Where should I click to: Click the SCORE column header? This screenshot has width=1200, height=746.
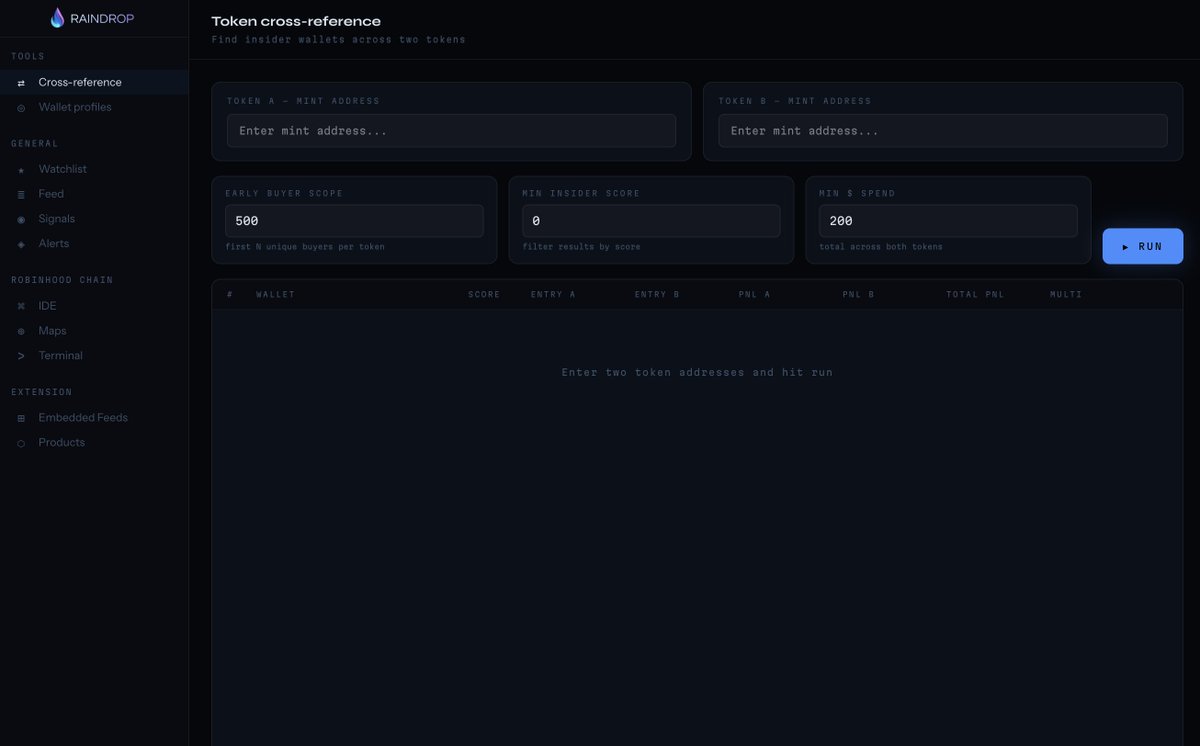484,294
